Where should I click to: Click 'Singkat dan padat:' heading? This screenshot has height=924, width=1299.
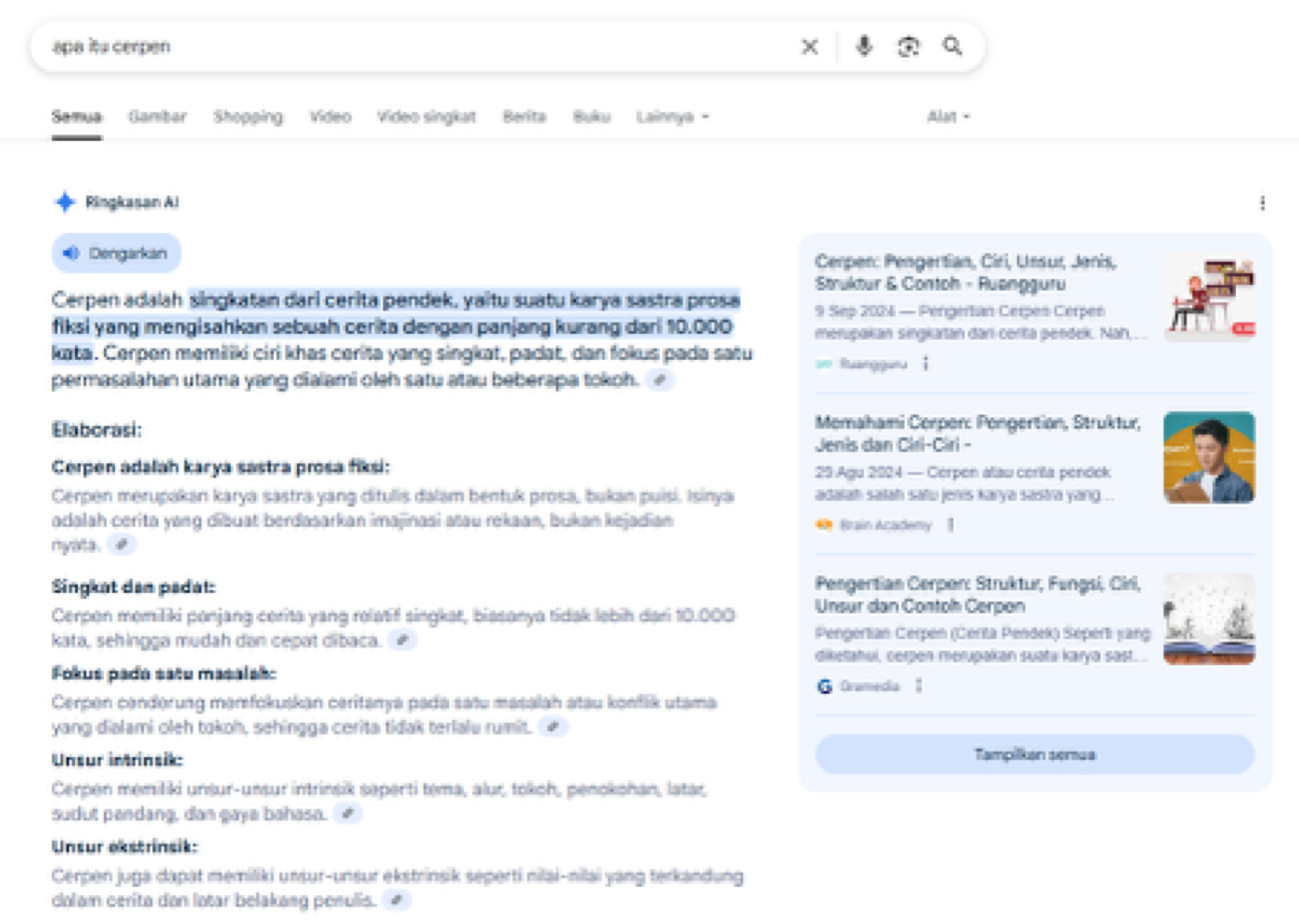click(x=134, y=587)
